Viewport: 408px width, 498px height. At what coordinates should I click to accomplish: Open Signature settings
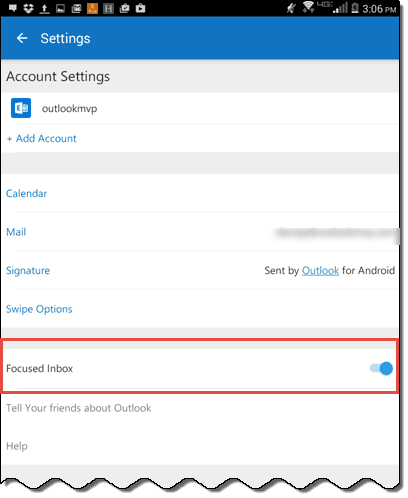(x=28, y=270)
